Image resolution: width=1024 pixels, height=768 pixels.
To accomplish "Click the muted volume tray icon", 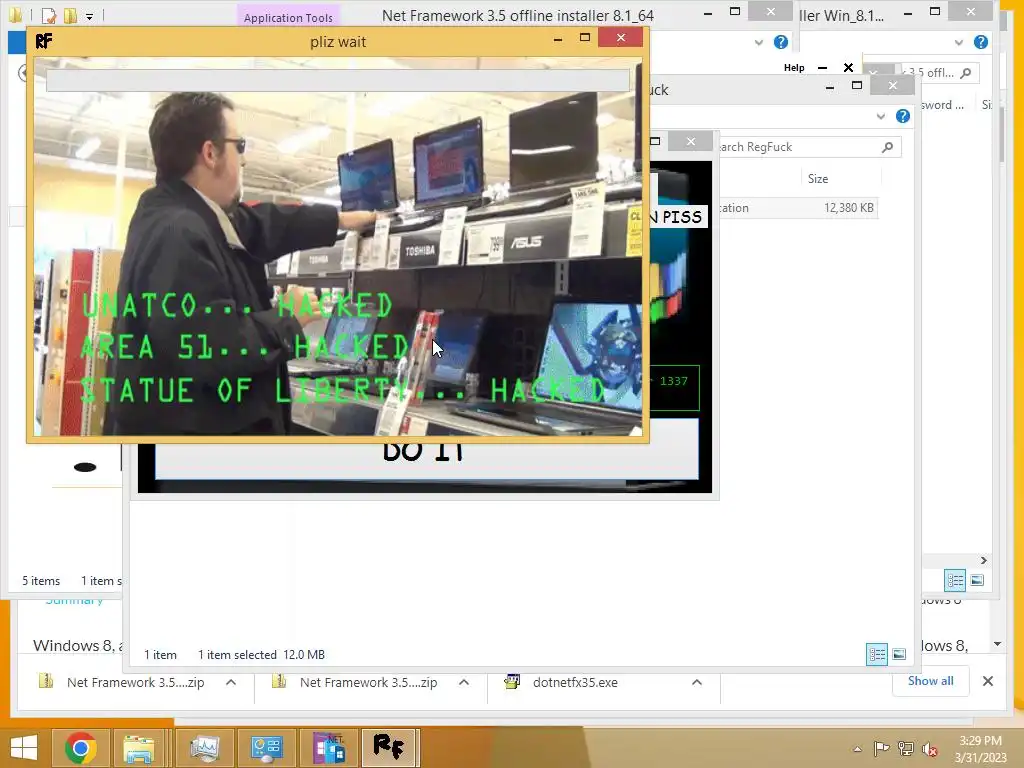I will (929, 749).
